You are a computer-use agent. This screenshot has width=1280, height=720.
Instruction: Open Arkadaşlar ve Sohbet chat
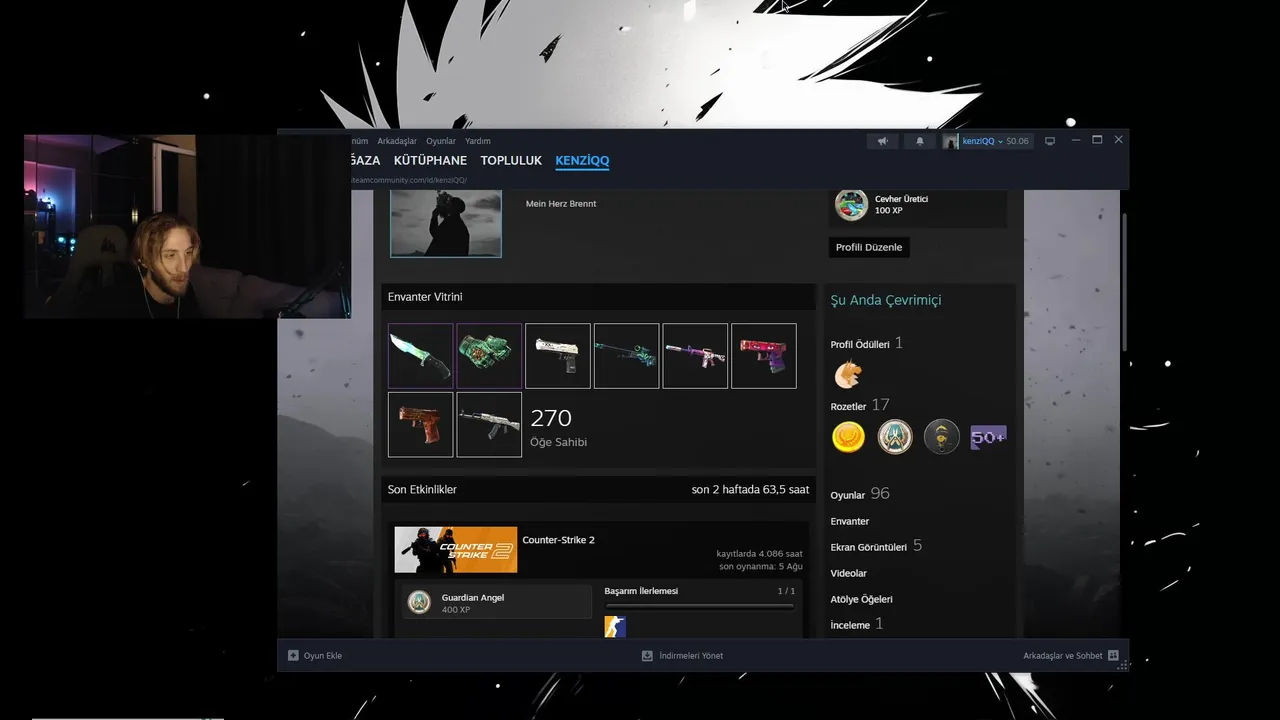pyautogui.click(x=1071, y=656)
